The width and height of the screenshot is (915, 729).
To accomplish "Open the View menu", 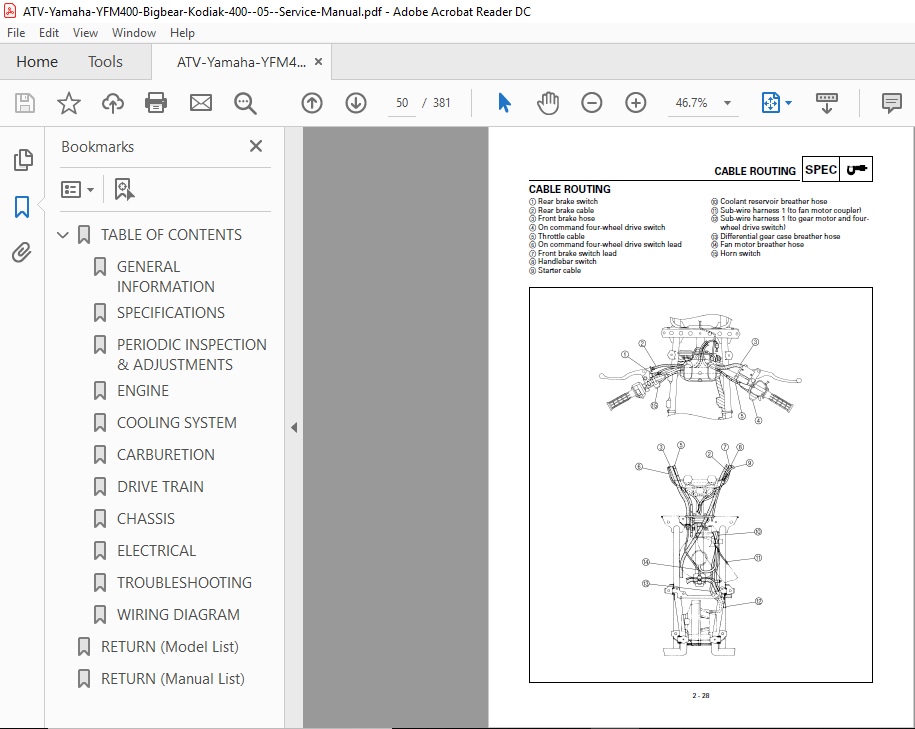I will click(85, 33).
